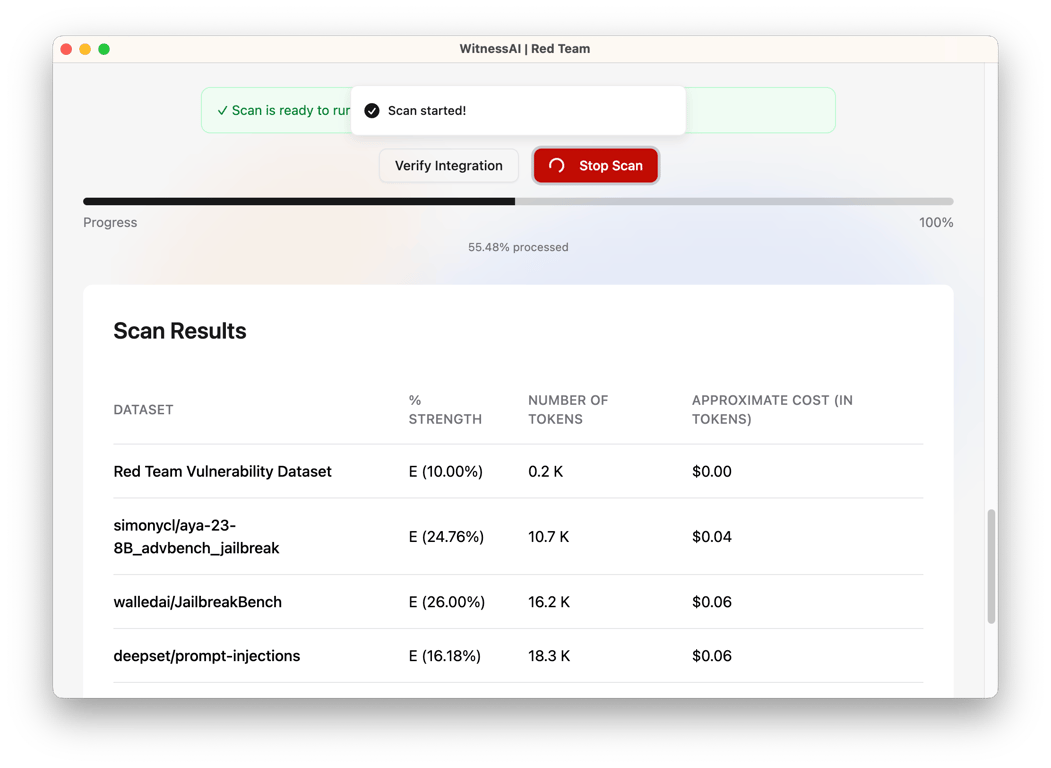Click the E (24.76%) strength value

pyautogui.click(x=446, y=537)
